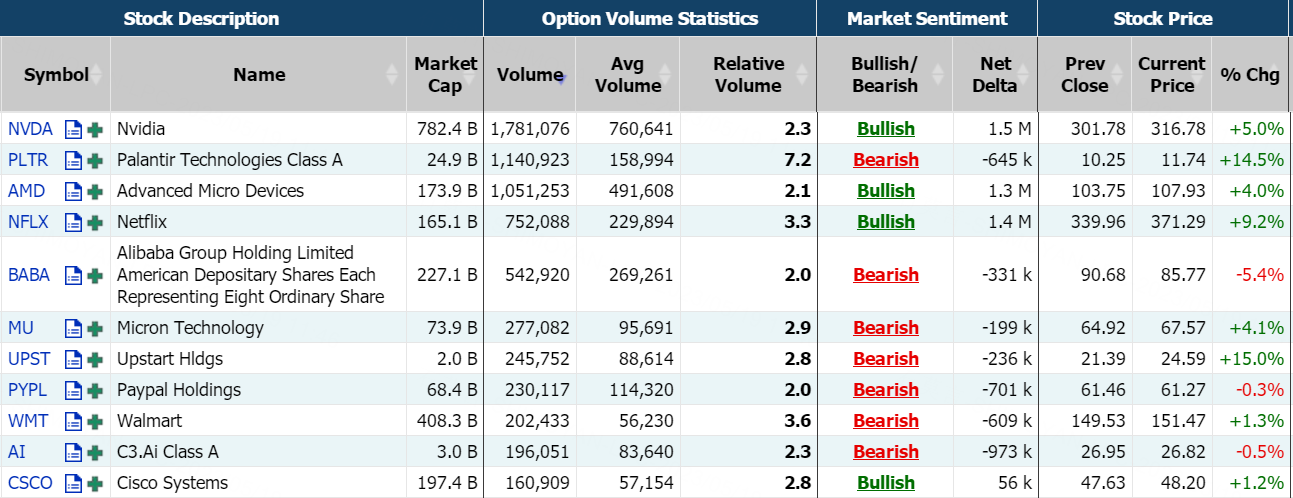Open the AI ticker symbol link
This screenshot has width=1293, height=498.
coord(17,452)
